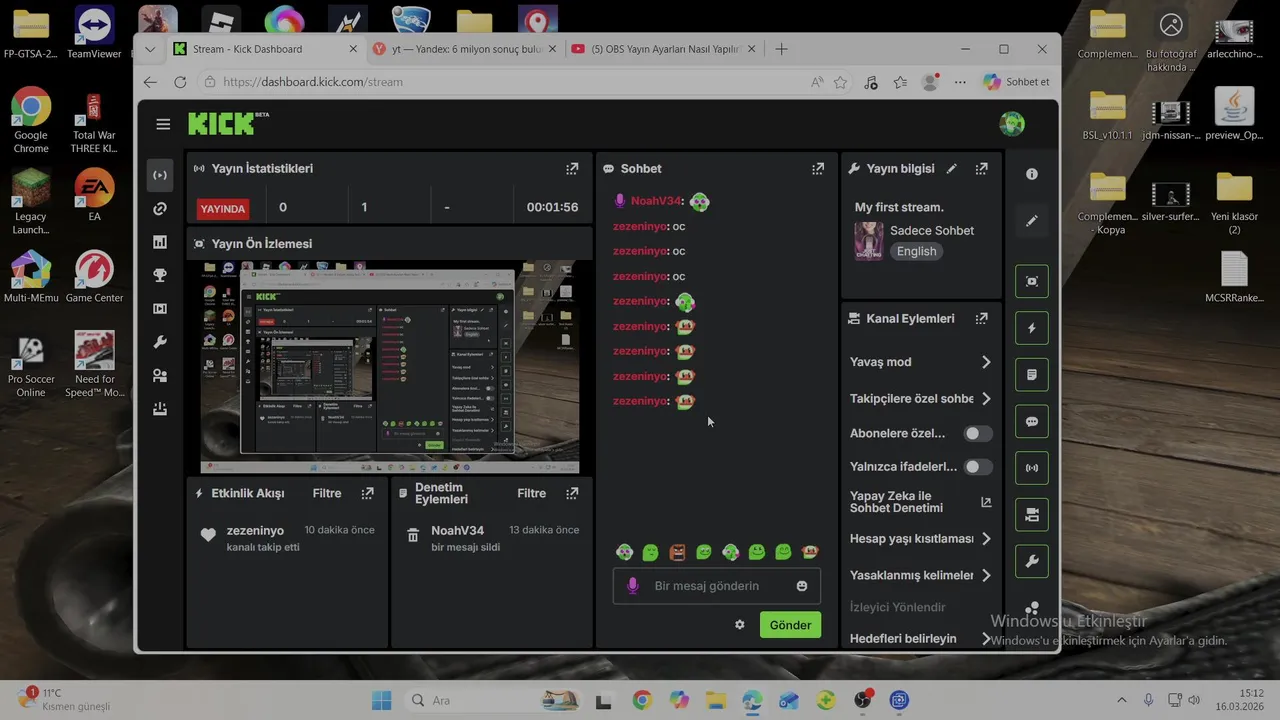Pop out the Yayın bilgisi panel
This screenshot has height=720, width=1280.
tap(982, 169)
